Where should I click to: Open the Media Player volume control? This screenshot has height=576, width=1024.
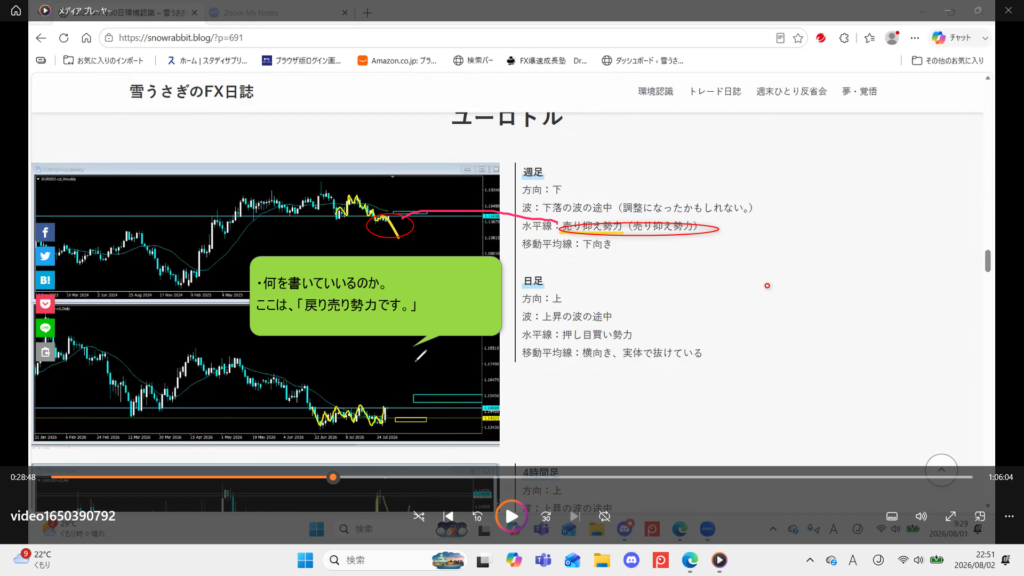(921, 516)
